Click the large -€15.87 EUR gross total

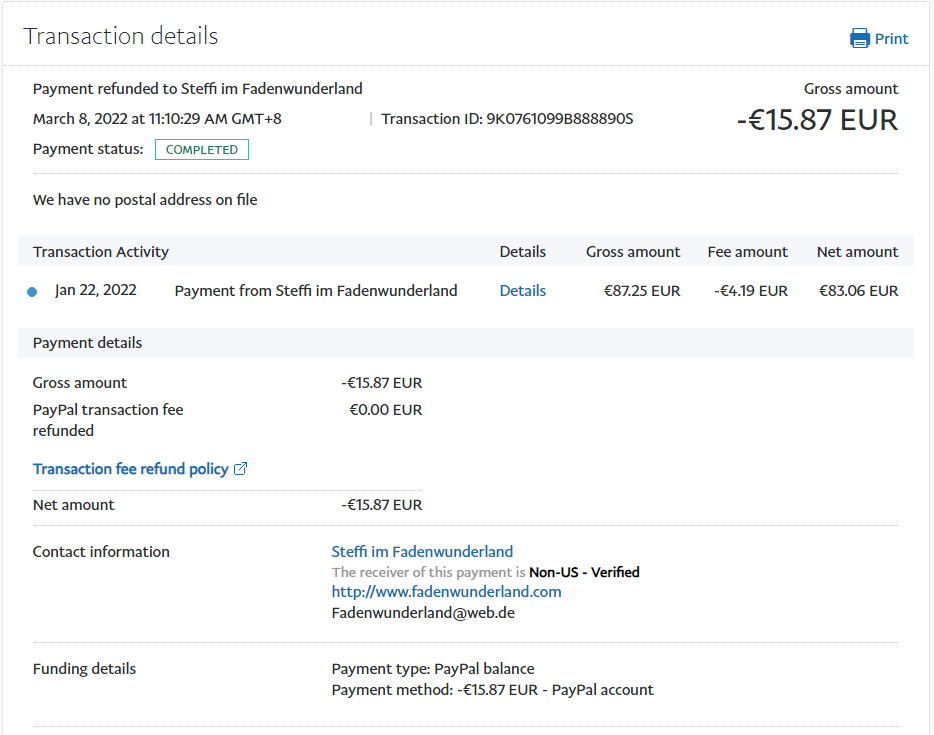click(817, 120)
